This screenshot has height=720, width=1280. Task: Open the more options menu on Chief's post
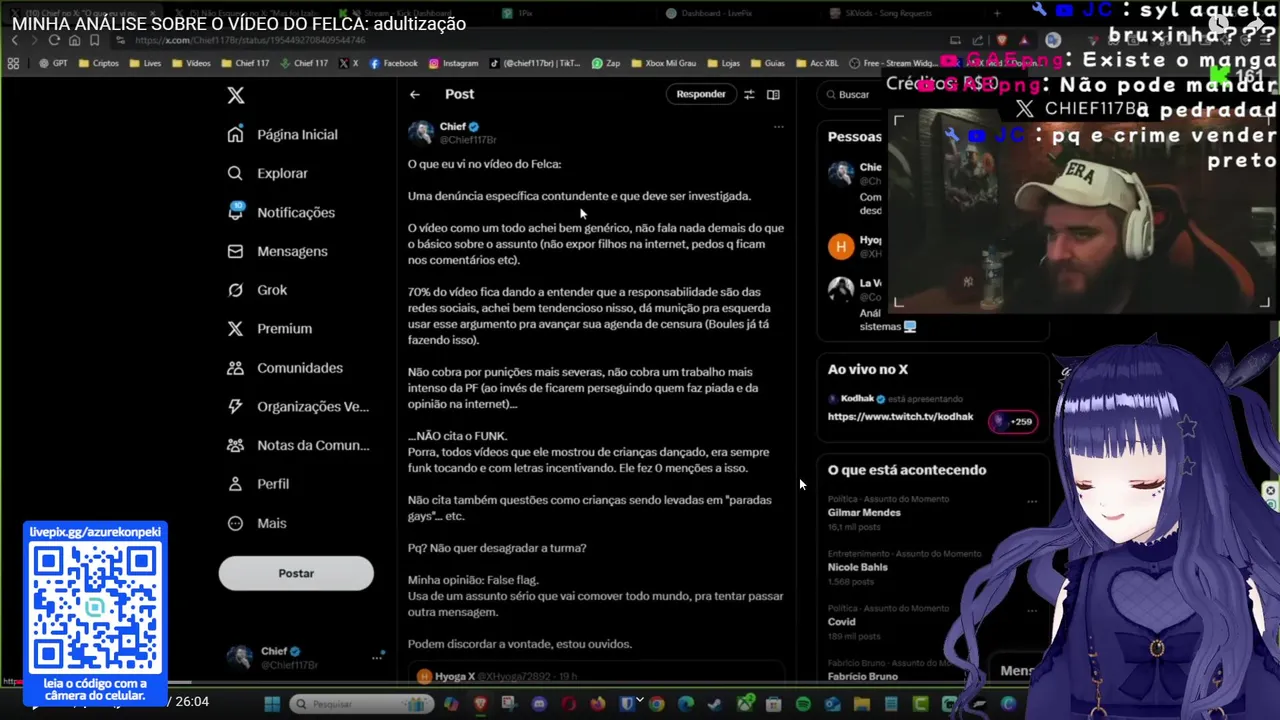778,127
